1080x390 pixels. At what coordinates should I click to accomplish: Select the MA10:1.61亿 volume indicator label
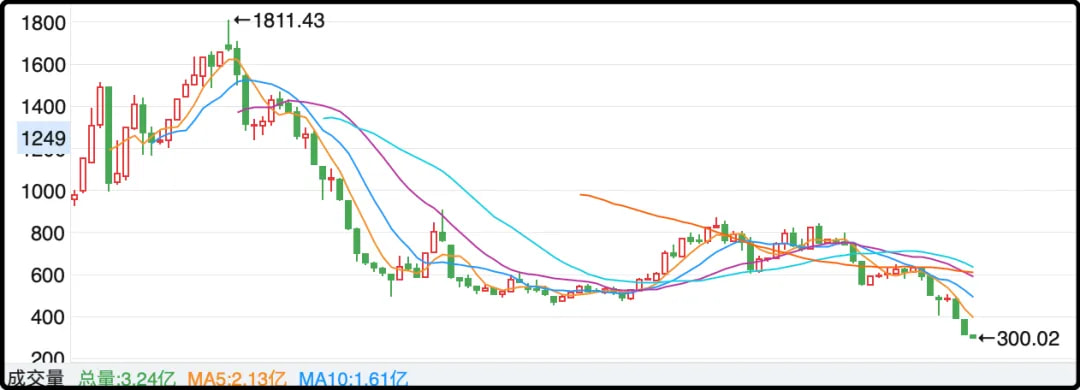click(354, 378)
